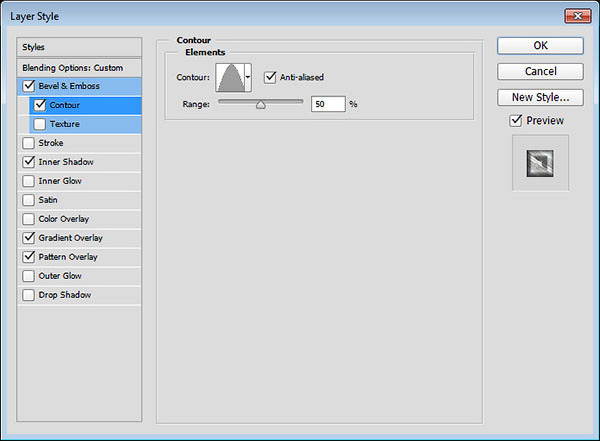
Task: Click the contour curve thumbnail
Action: click(230, 78)
